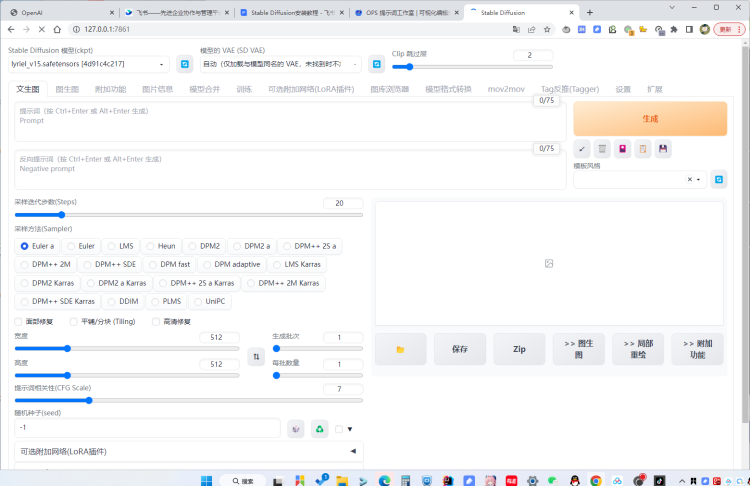
Task: Open File Explorer from the taskbar
Action: click(x=342, y=480)
